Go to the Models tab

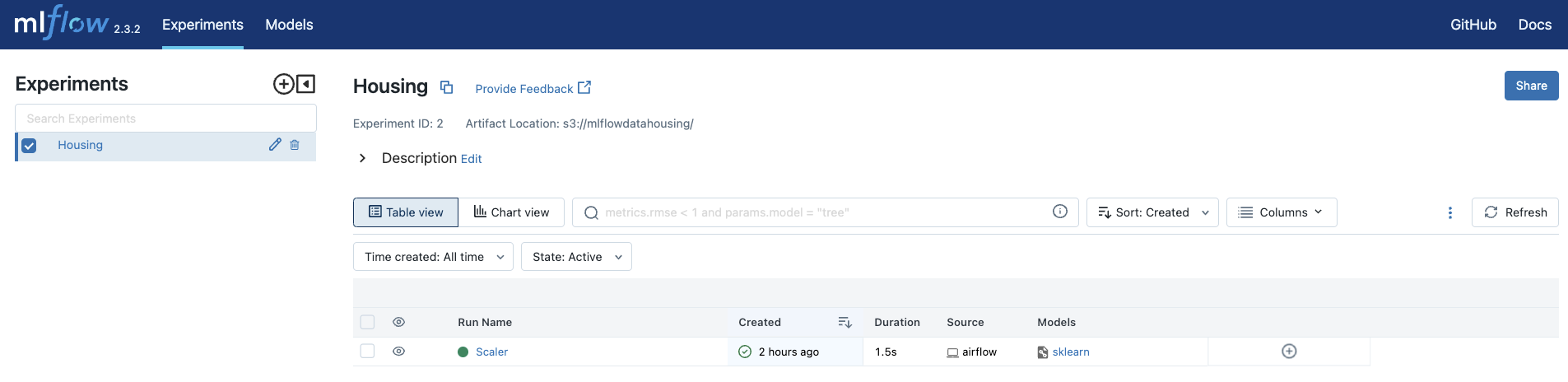pos(289,25)
